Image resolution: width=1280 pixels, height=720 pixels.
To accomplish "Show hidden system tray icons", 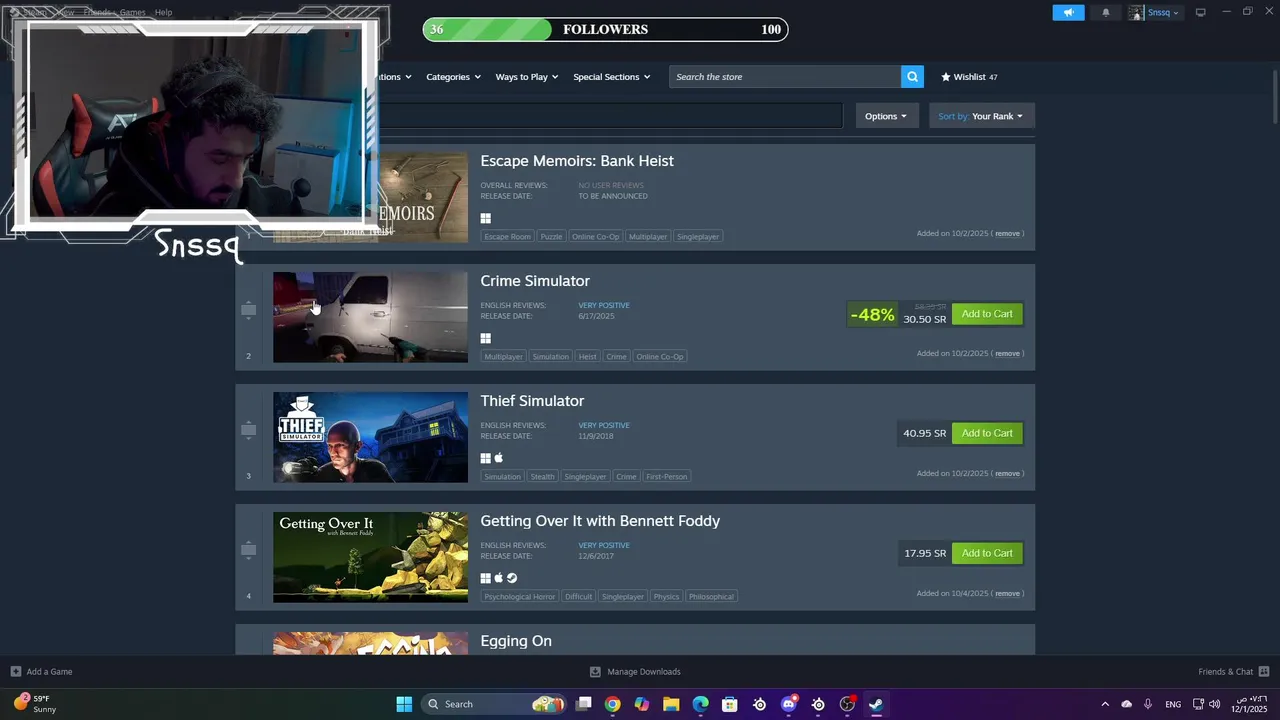I will tap(1105, 704).
